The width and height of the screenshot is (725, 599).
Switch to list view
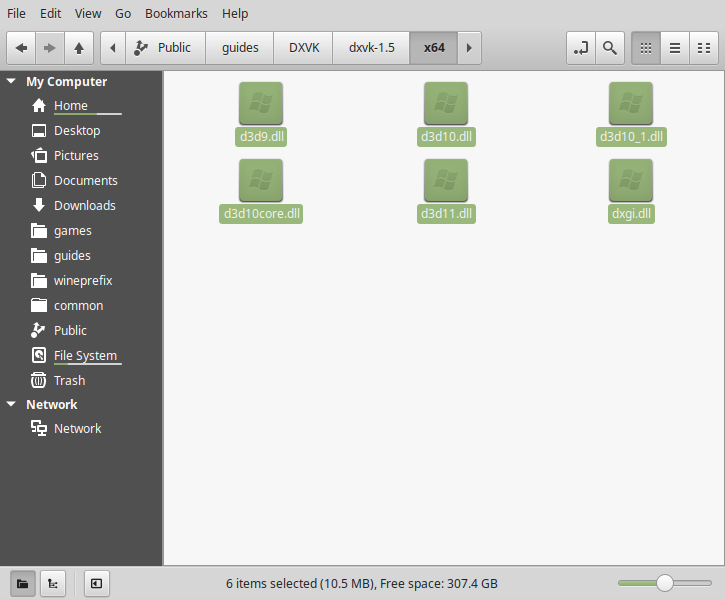coord(675,48)
